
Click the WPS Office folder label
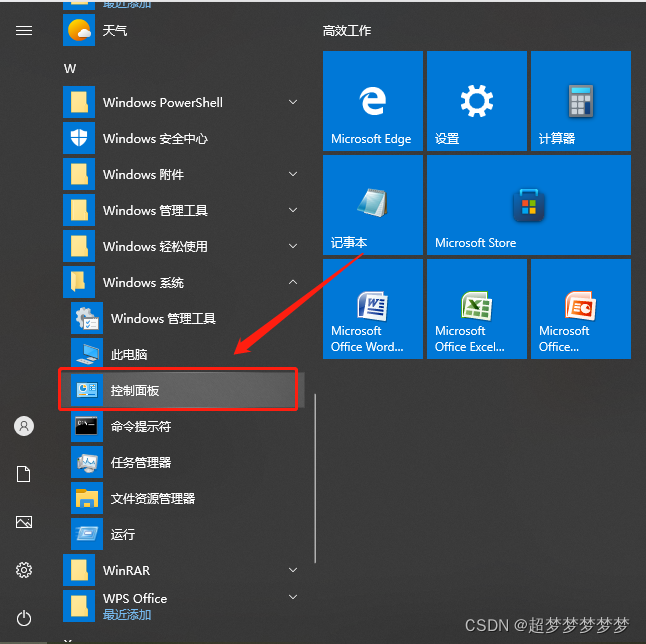click(x=135, y=598)
